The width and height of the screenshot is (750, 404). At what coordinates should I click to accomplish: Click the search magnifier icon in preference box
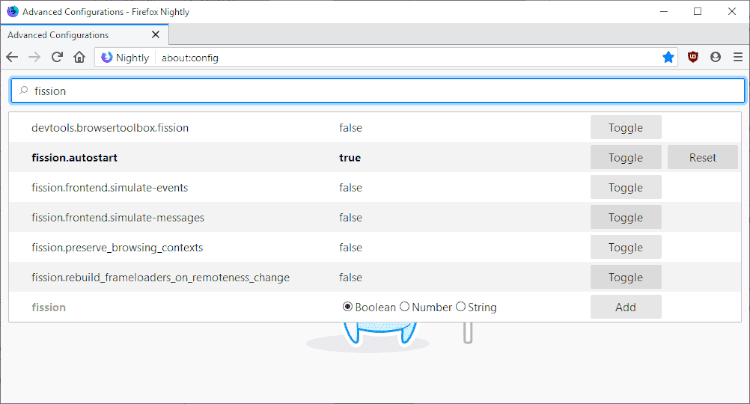pyautogui.click(x=23, y=90)
